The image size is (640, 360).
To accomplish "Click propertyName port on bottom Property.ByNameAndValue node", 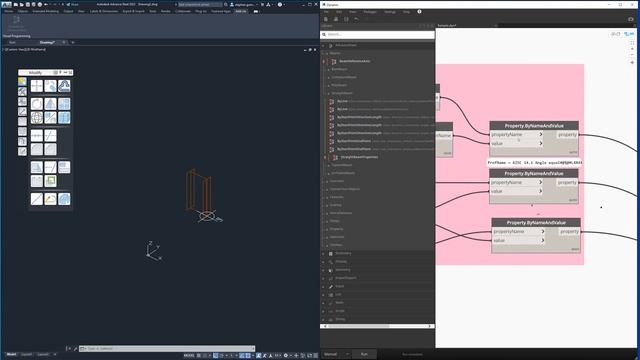I will (x=518, y=231).
